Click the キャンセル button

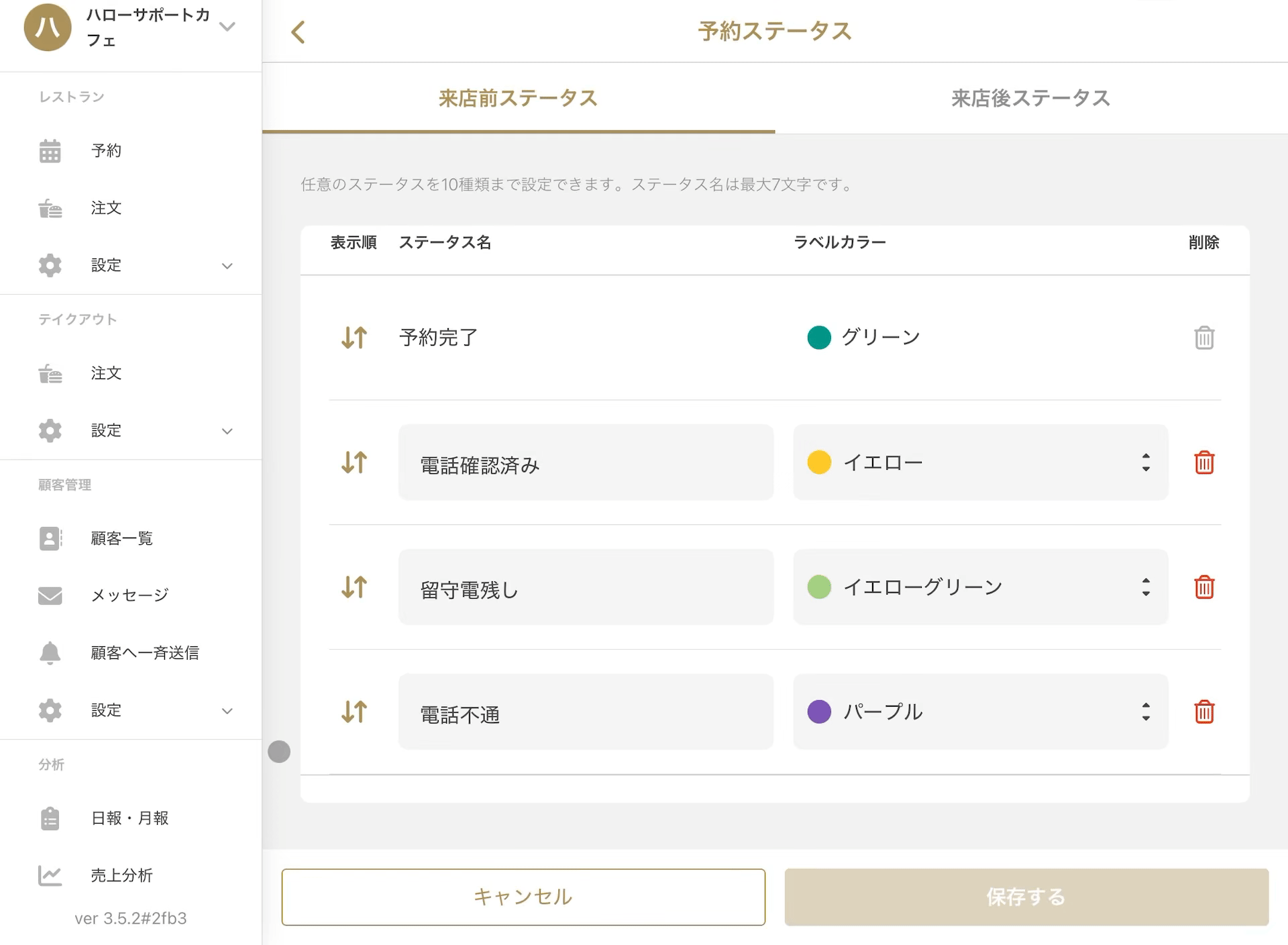coord(523,897)
